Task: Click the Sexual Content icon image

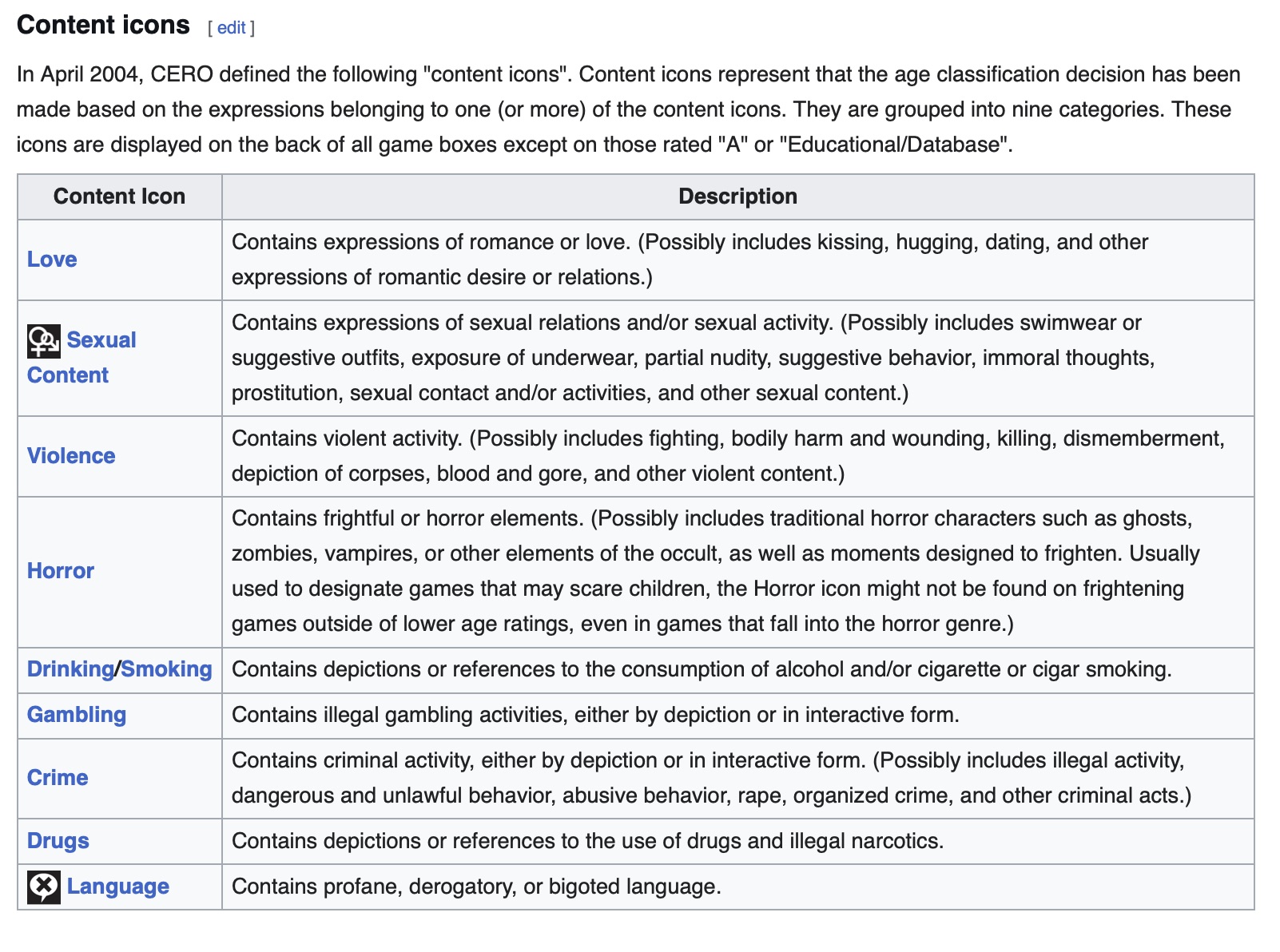Action: click(x=44, y=341)
